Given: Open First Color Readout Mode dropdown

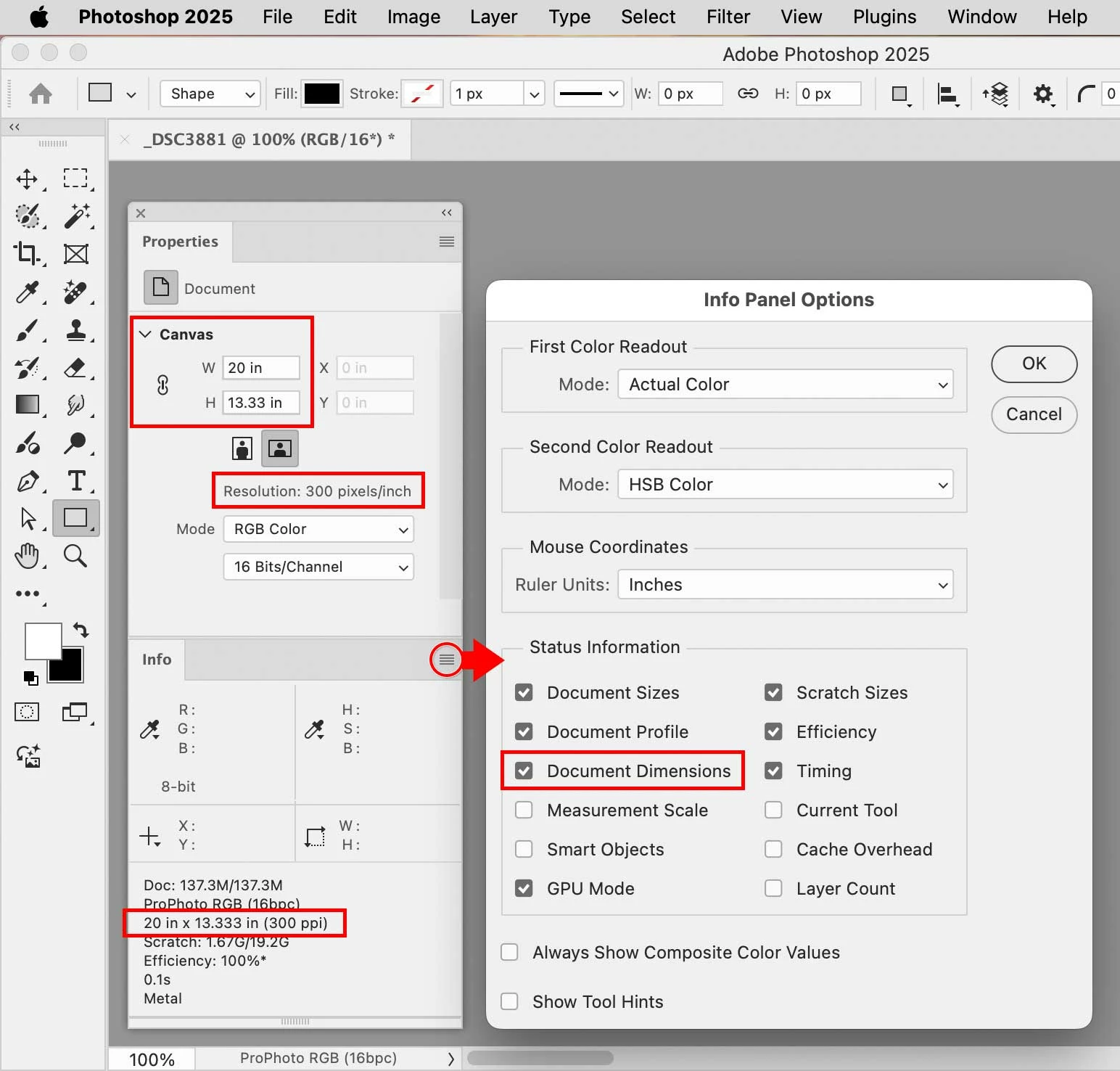Looking at the screenshot, I should [786, 385].
